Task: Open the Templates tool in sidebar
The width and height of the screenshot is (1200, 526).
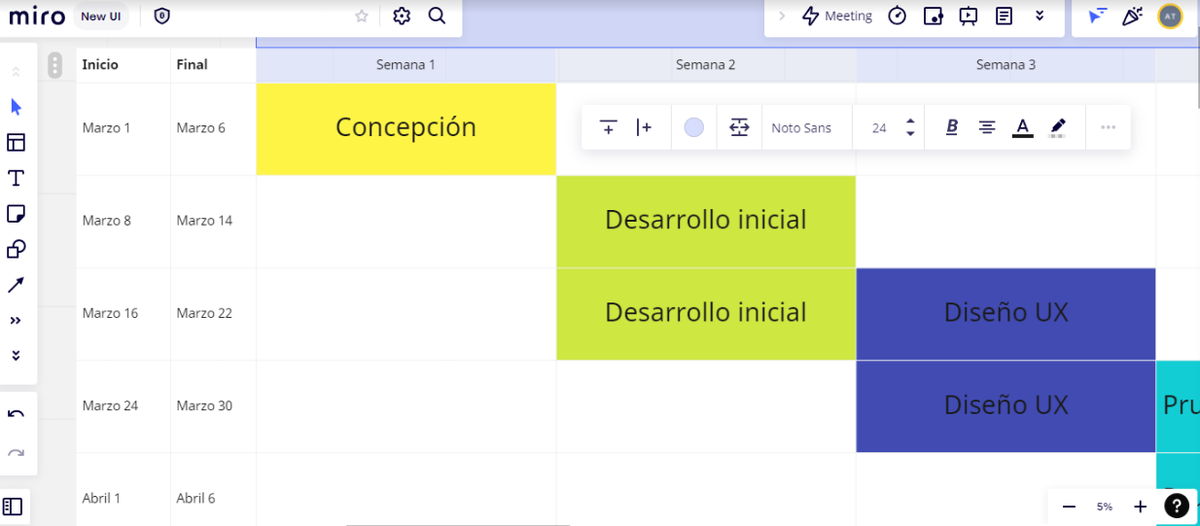Action: click(16, 142)
